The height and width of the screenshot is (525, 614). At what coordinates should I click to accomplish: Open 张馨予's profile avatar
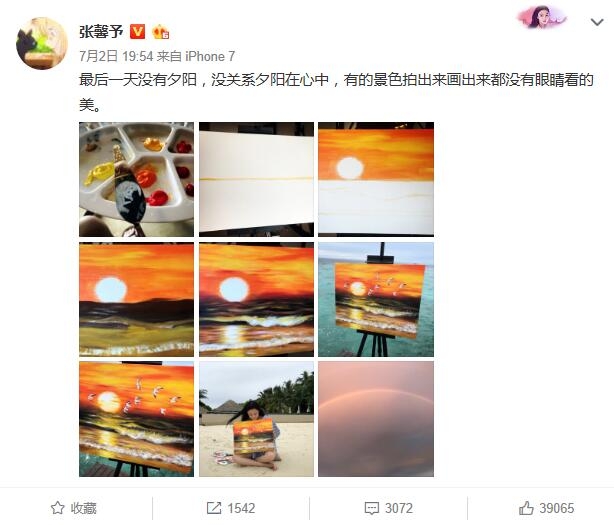click(x=42, y=43)
